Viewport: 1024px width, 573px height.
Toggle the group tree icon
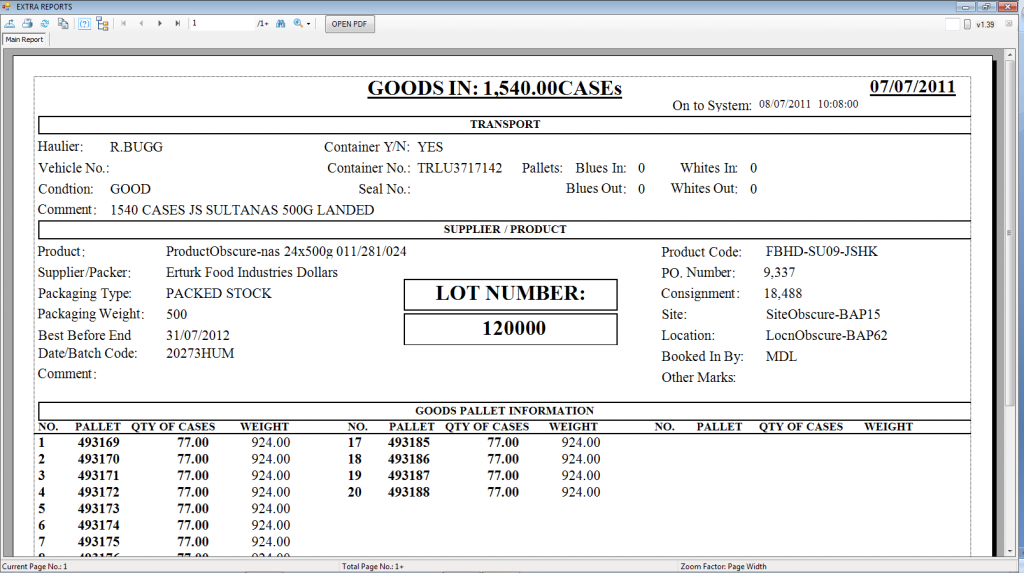point(102,23)
